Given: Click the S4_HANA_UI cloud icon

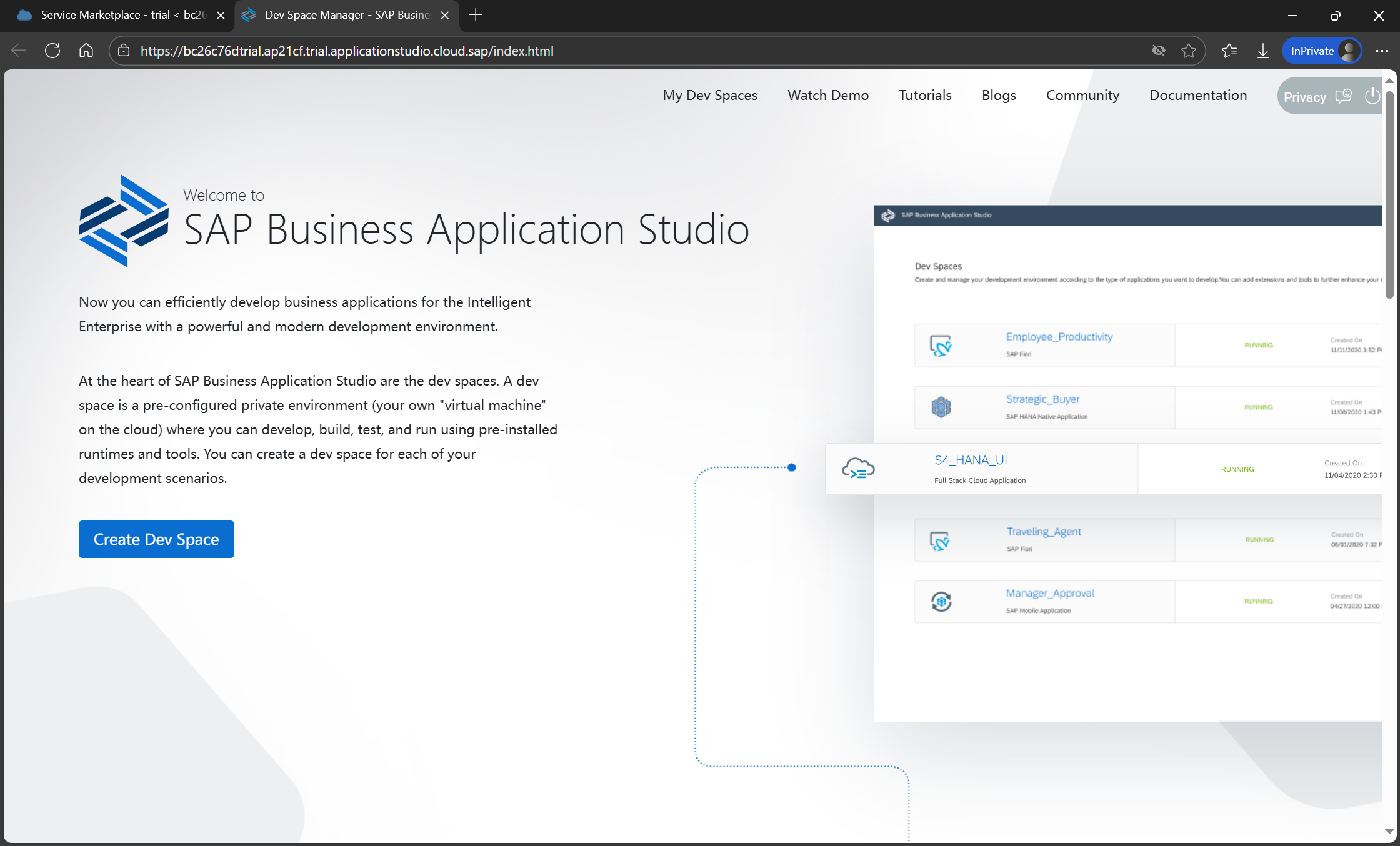Looking at the screenshot, I should (x=858, y=468).
